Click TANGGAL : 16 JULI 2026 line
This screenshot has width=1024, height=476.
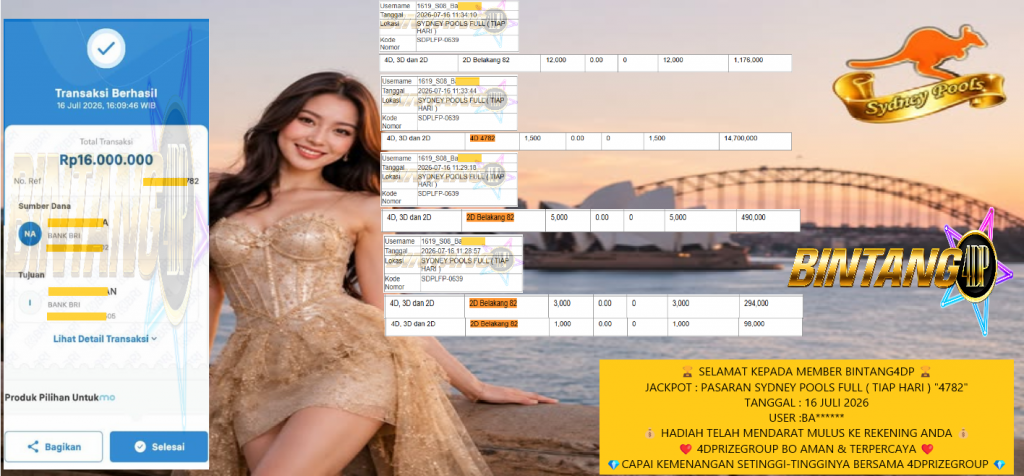point(807,403)
